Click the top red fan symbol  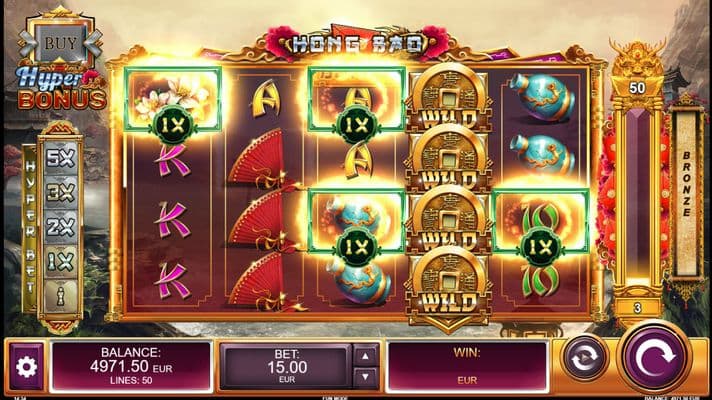261,157
